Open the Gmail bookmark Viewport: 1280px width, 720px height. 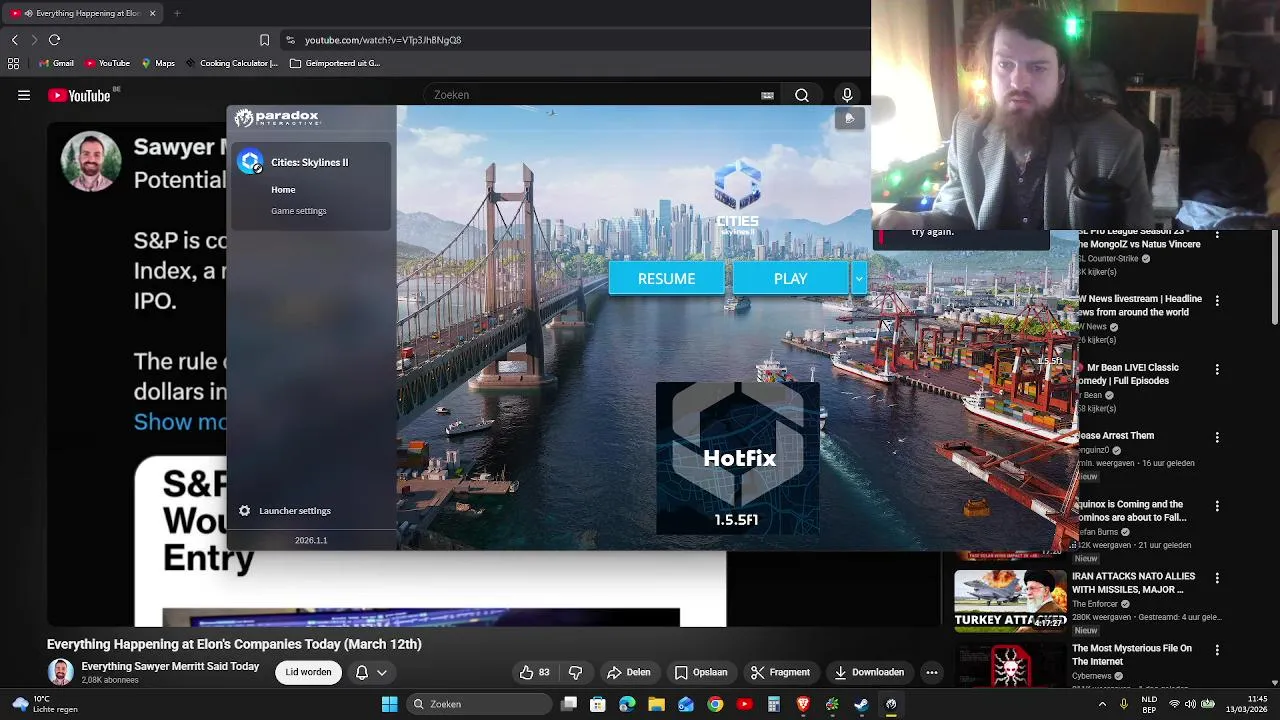(56, 63)
